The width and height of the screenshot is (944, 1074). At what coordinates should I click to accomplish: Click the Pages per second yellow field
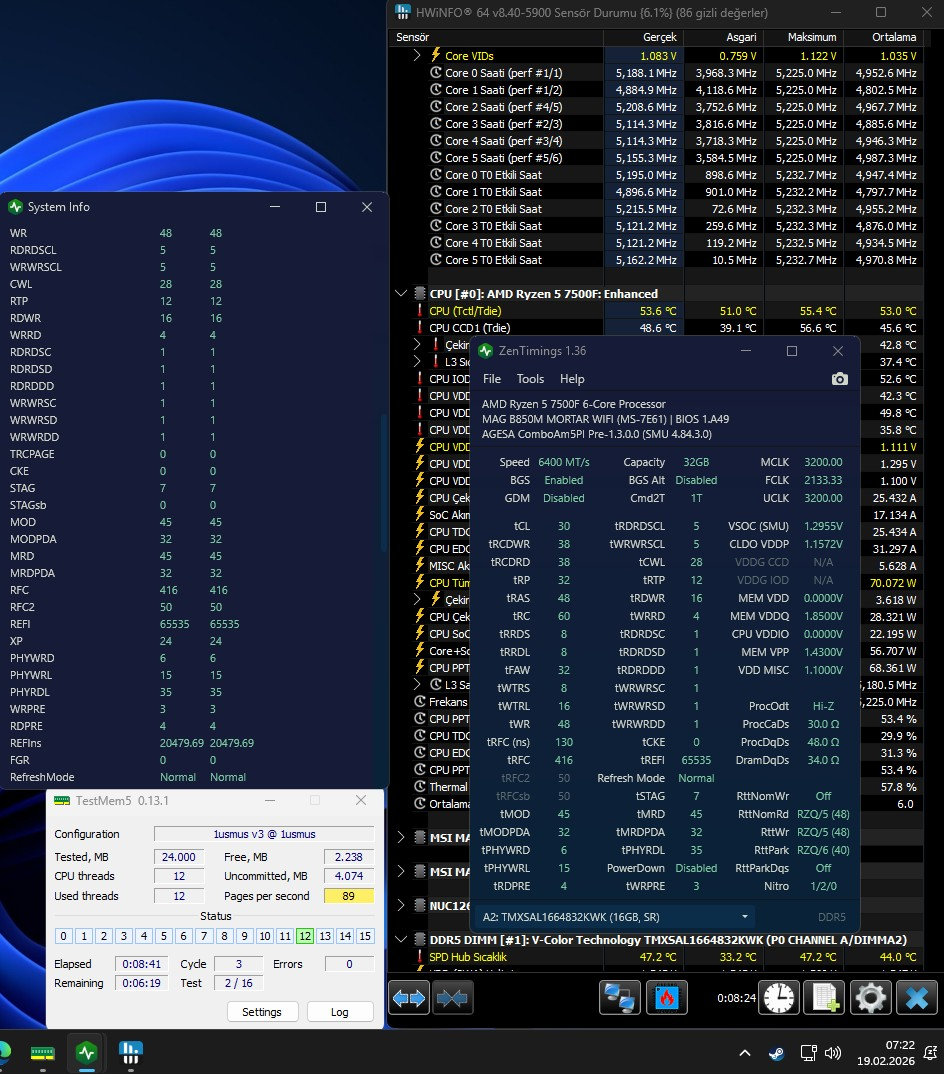point(349,896)
